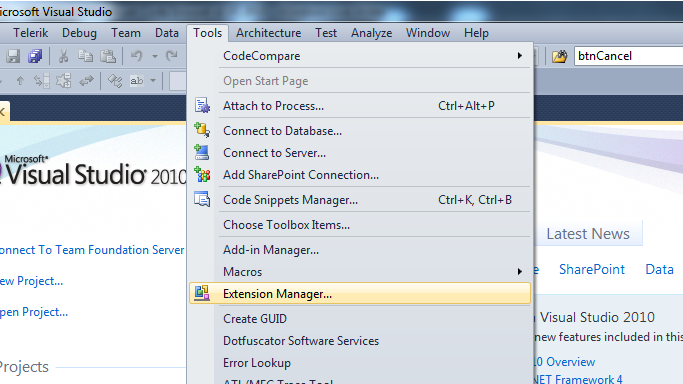Click the Save All icon
The height and width of the screenshot is (384, 683).
click(x=35, y=56)
